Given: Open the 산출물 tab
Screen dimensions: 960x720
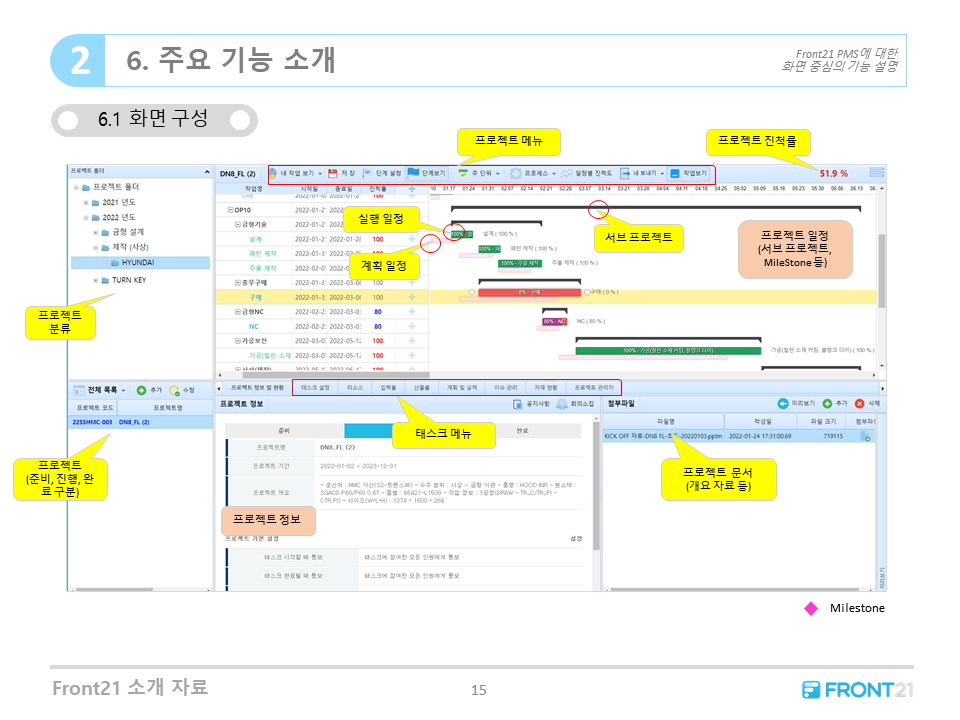Looking at the screenshot, I should click(x=421, y=388).
